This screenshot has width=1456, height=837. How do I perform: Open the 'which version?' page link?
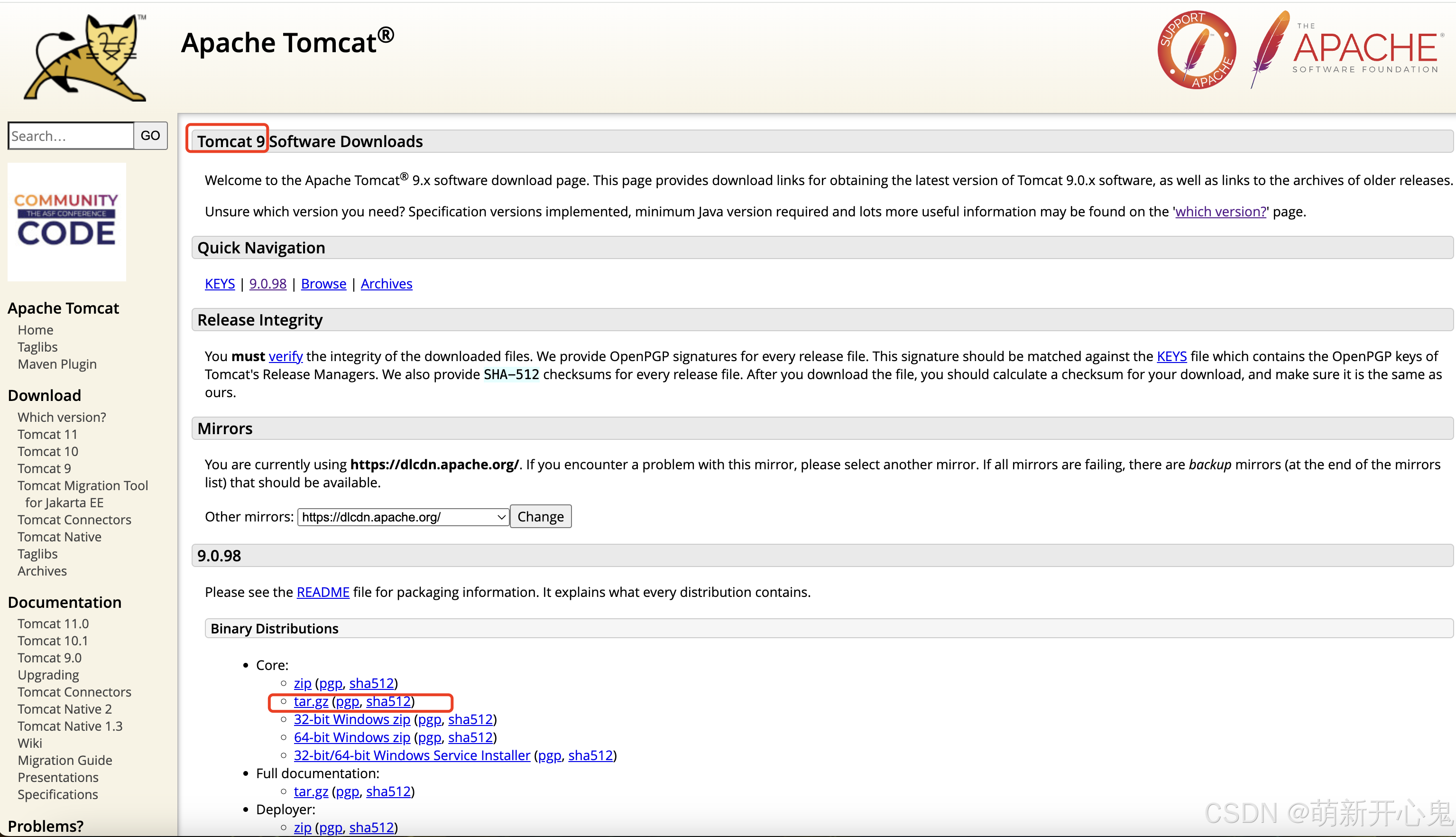tap(1220, 212)
